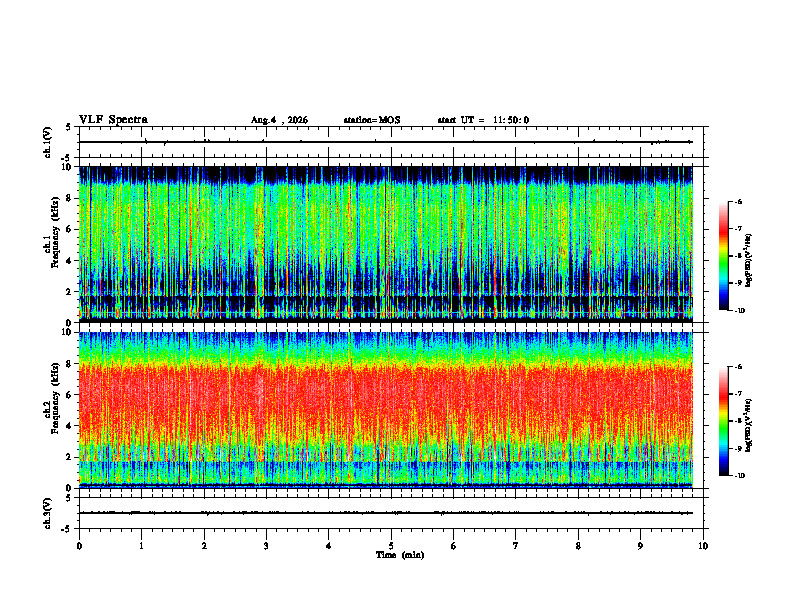Click the ch.1 spectrogram color scale bar
Image resolution: width=792 pixels, height=612 pixels.
pos(723,256)
